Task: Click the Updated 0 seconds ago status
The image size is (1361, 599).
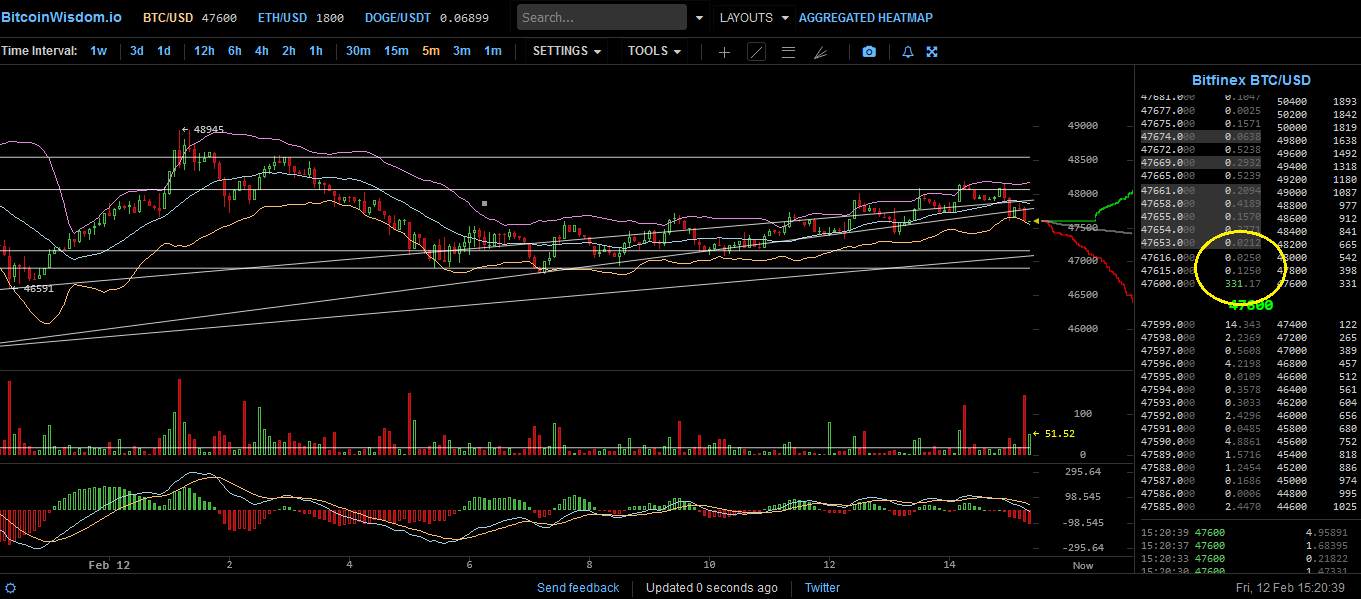Action: (x=711, y=588)
